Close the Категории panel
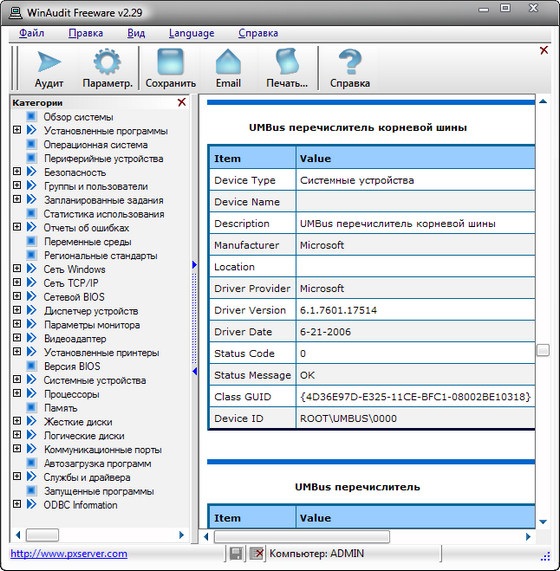This screenshot has height=571, width=560. click(x=181, y=102)
